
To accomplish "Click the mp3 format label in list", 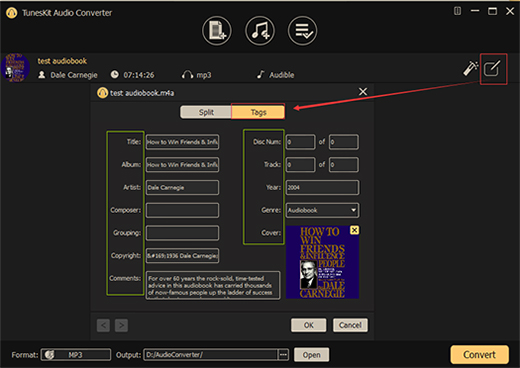I will pos(204,75).
